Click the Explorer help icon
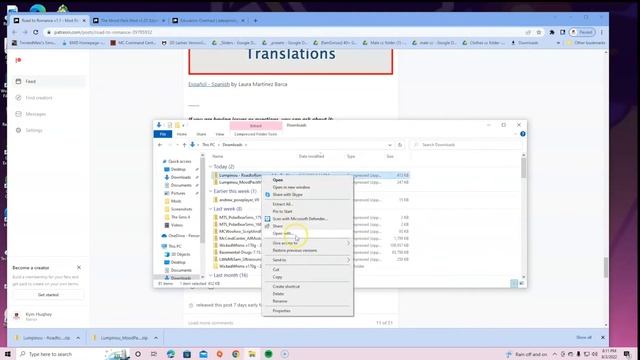Image resolution: width=640 pixels, height=360 pixels. pos(522,134)
